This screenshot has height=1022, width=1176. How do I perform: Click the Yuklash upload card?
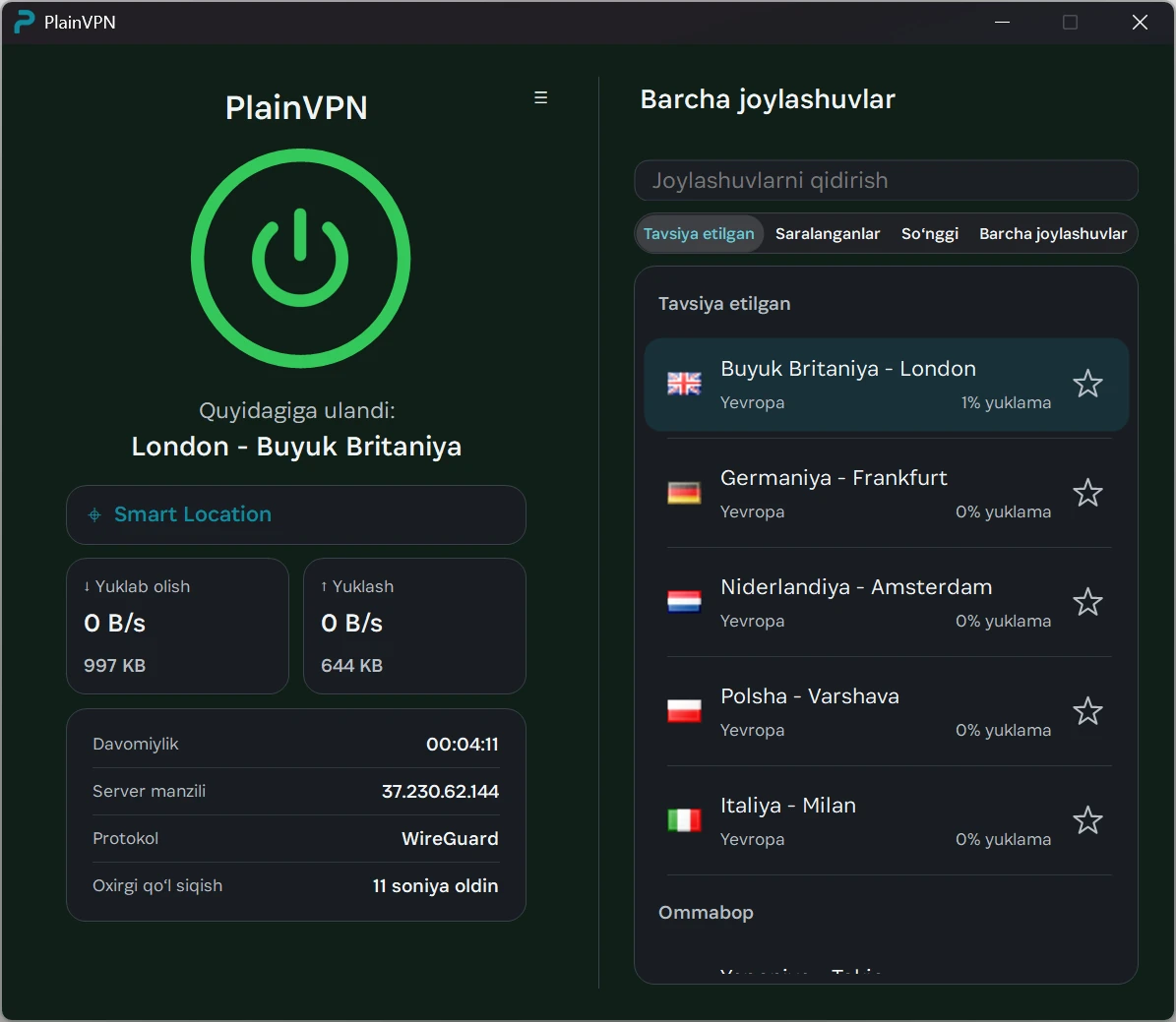pos(414,627)
